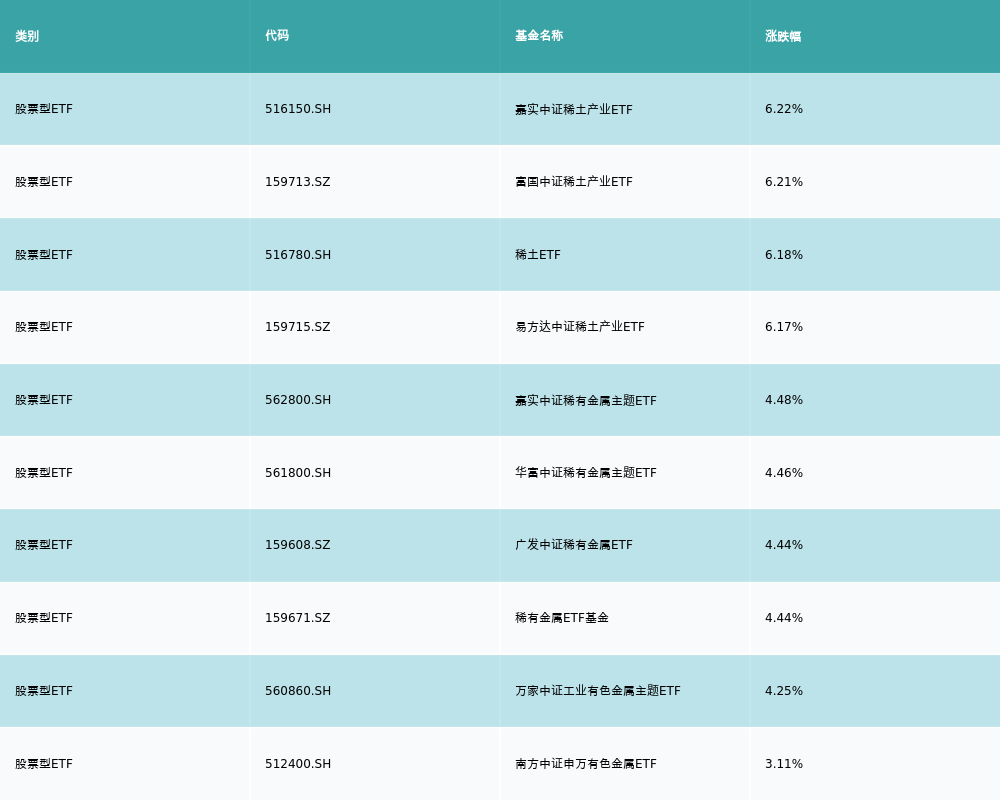1000x800 pixels.
Task: Click the 4.25% value for 560860.SH
Action: [784, 691]
